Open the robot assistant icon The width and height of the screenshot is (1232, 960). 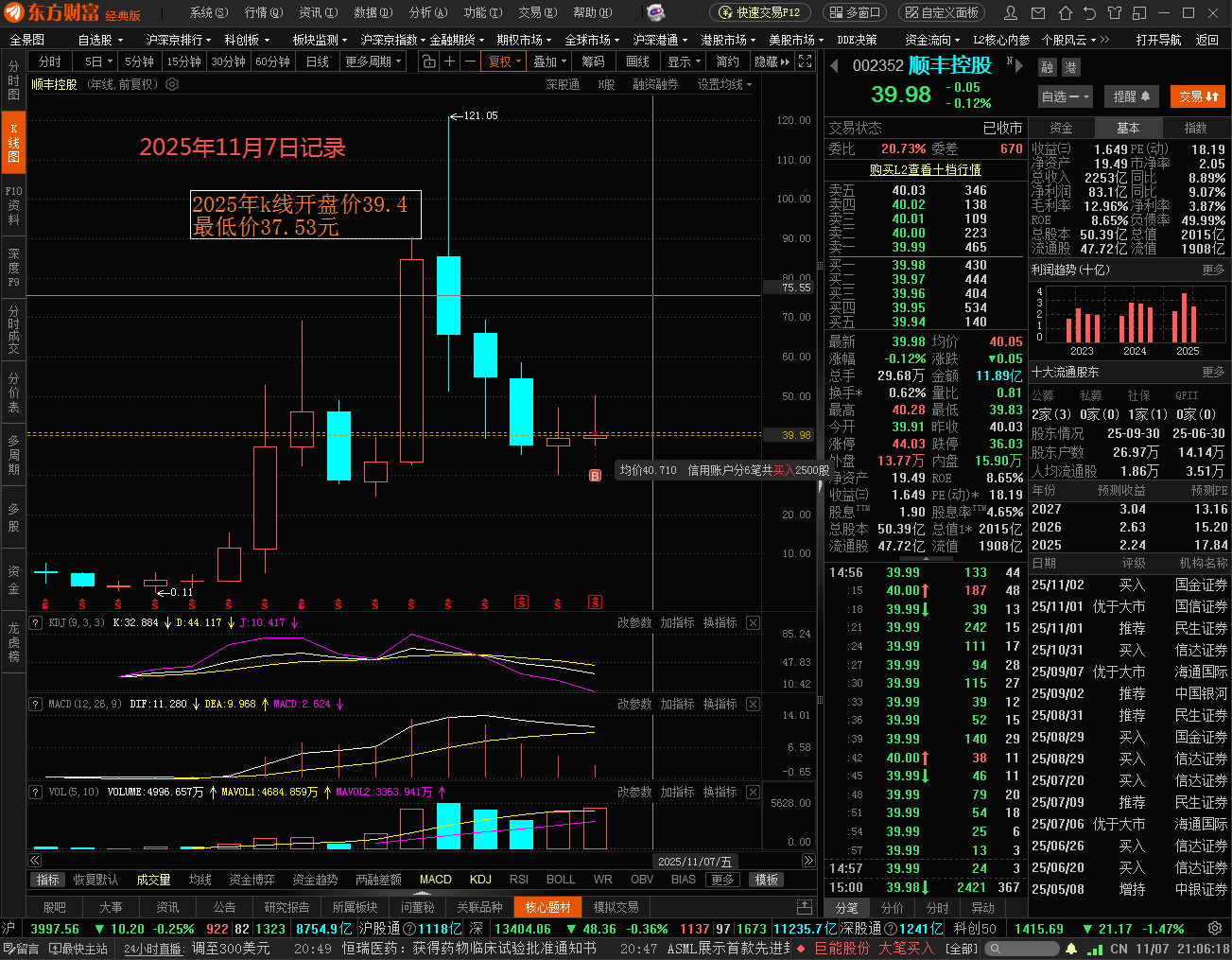(x=656, y=12)
